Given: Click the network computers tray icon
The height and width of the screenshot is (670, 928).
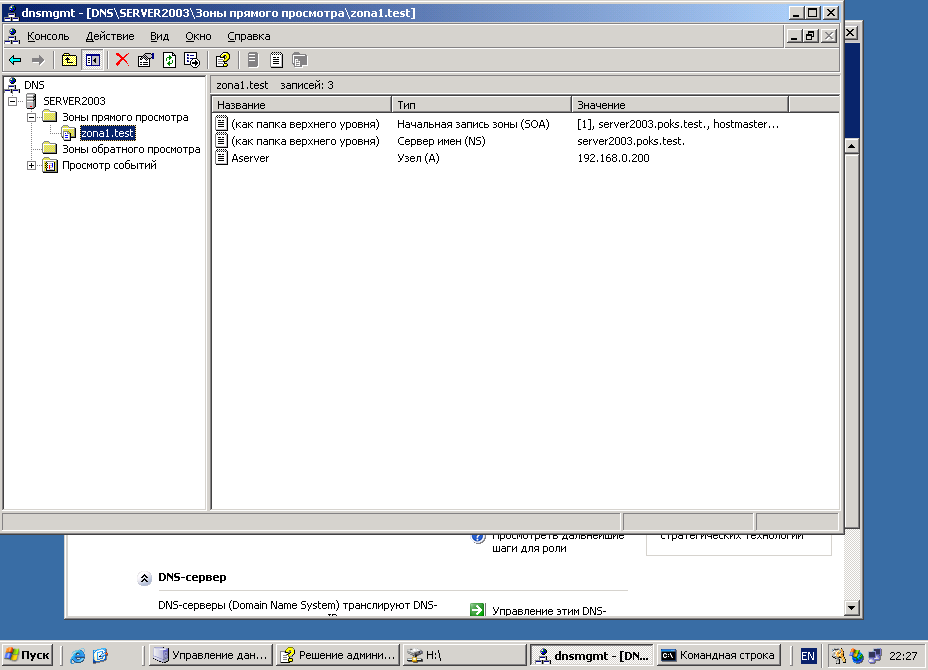Looking at the screenshot, I should pos(875,656).
